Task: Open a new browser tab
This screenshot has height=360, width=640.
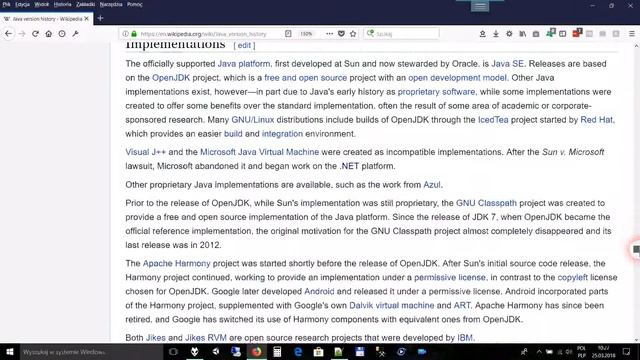Action: (100, 18)
